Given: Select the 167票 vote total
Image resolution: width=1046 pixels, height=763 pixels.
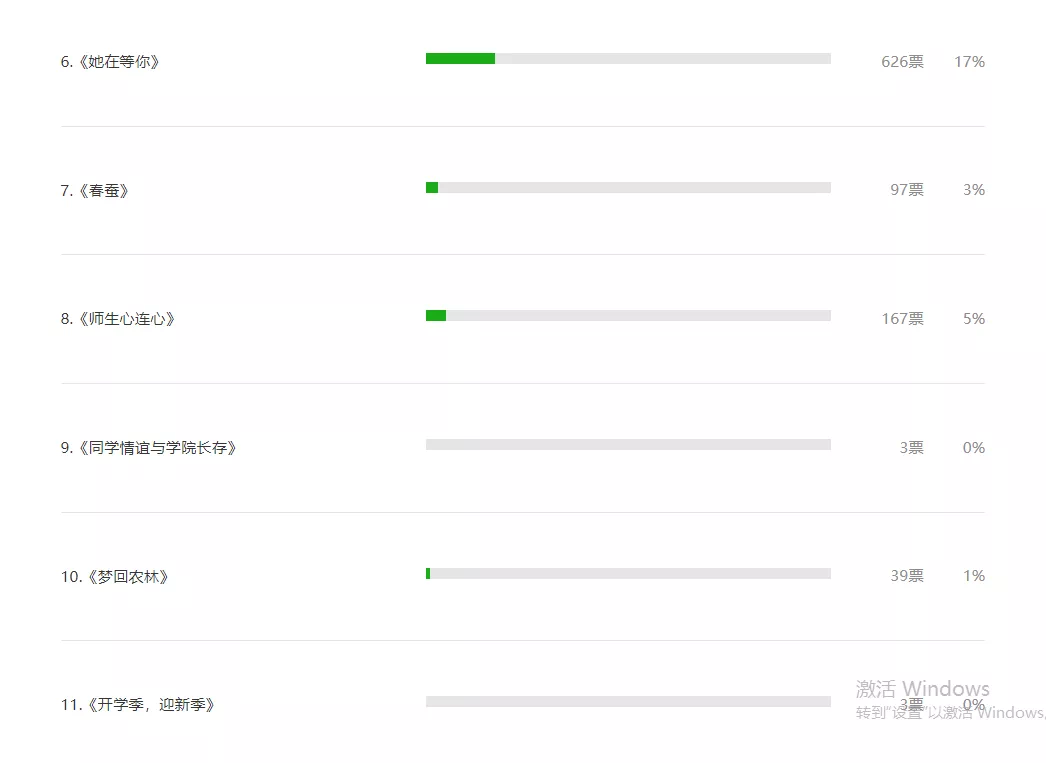Looking at the screenshot, I should tap(902, 319).
